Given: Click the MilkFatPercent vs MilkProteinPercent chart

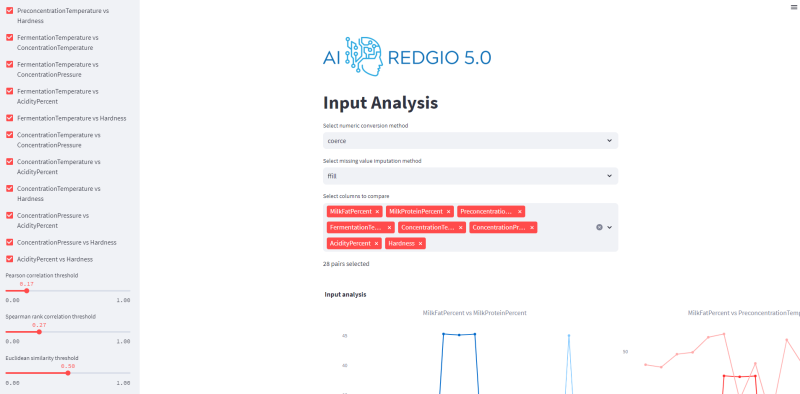Looking at the screenshot, I should pyautogui.click(x=474, y=352).
